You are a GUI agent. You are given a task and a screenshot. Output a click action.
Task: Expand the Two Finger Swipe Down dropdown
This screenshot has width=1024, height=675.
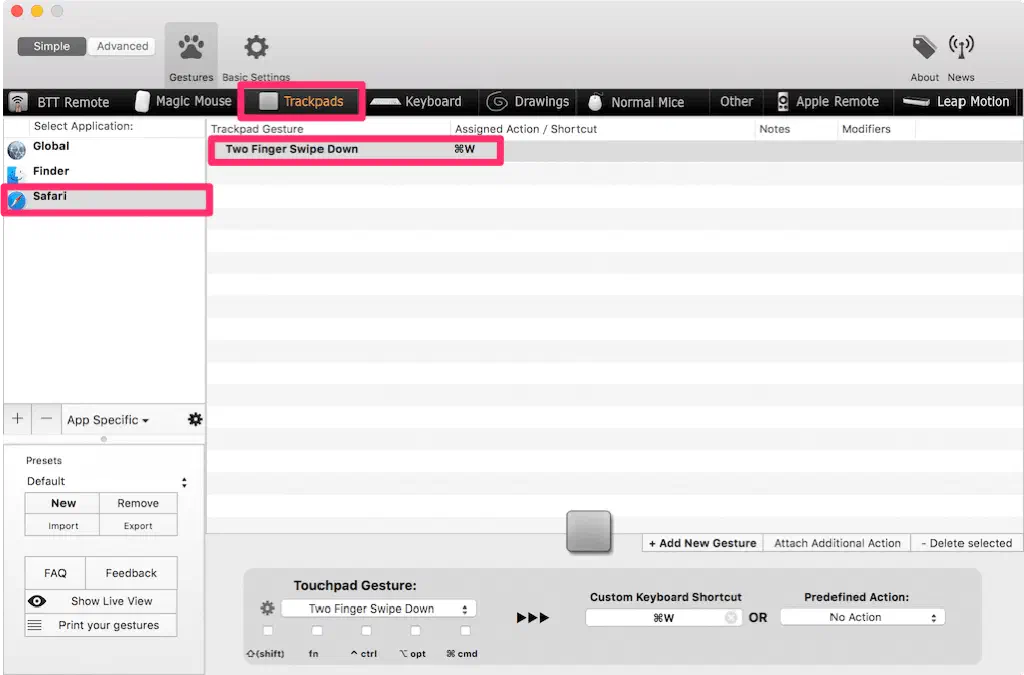click(378, 608)
